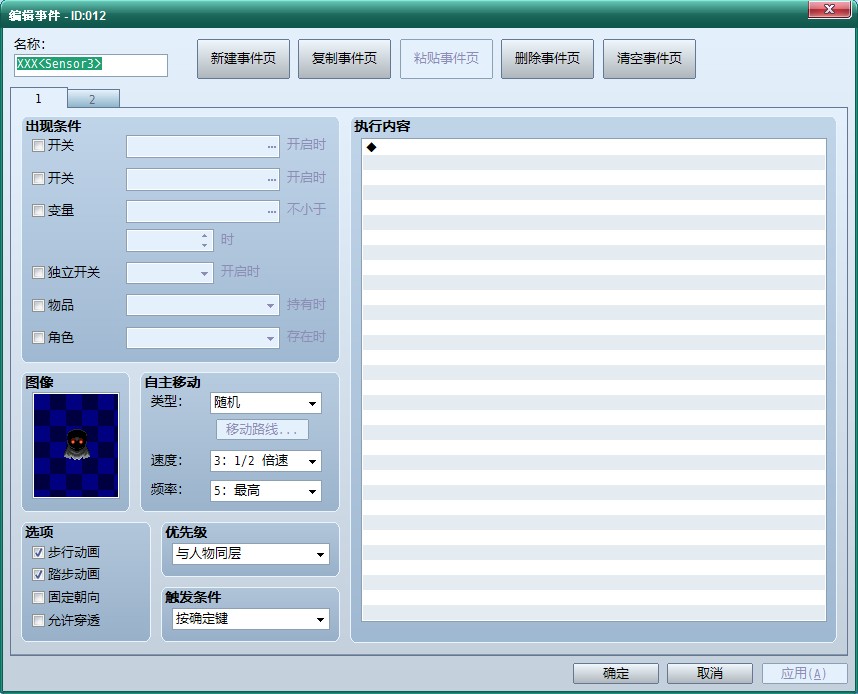Open the 类型 movement type dropdown
The image size is (858, 694).
coord(265,403)
